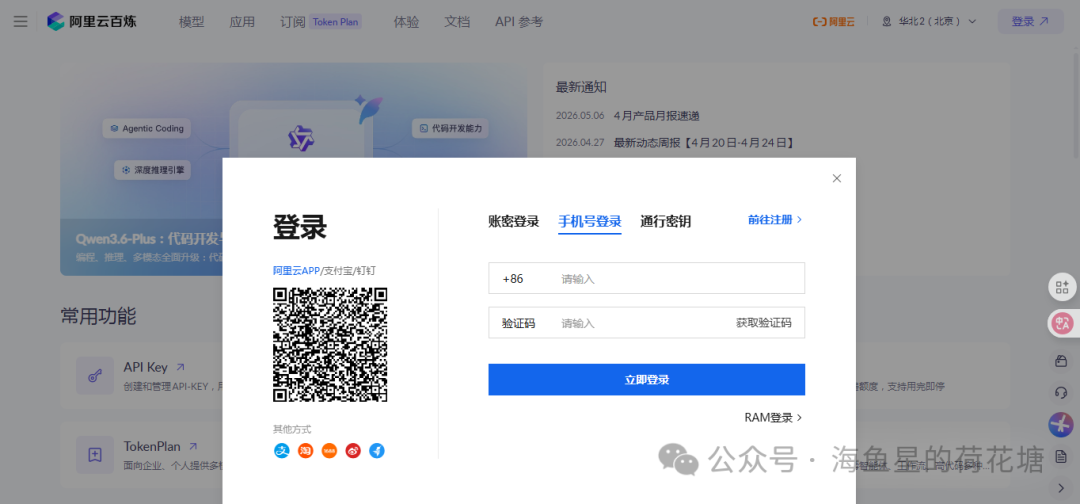Click the Agentic Coding tag
1080x504 pixels.
(147, 128)
